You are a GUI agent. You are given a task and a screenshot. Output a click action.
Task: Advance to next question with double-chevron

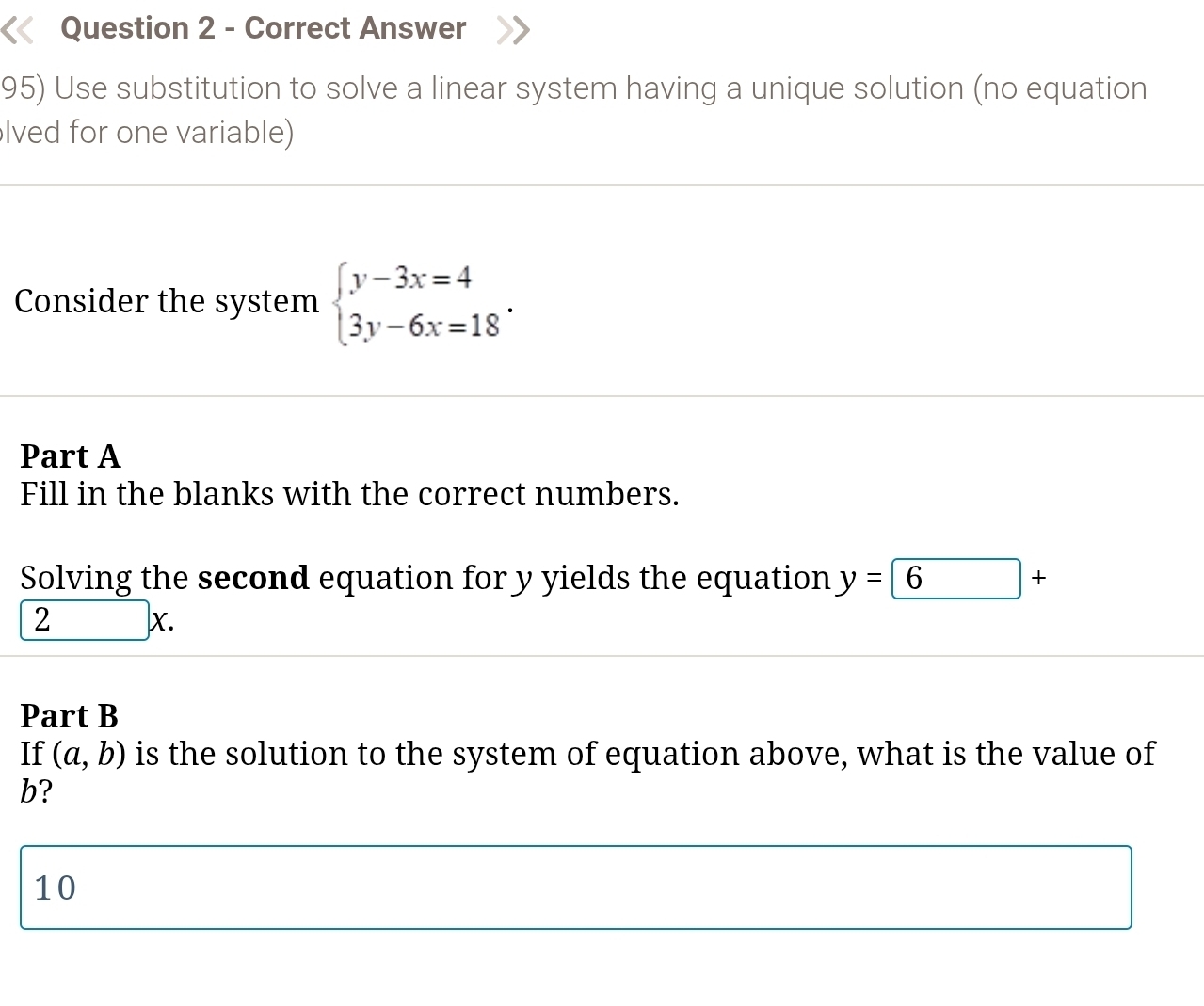click(513, 30)
